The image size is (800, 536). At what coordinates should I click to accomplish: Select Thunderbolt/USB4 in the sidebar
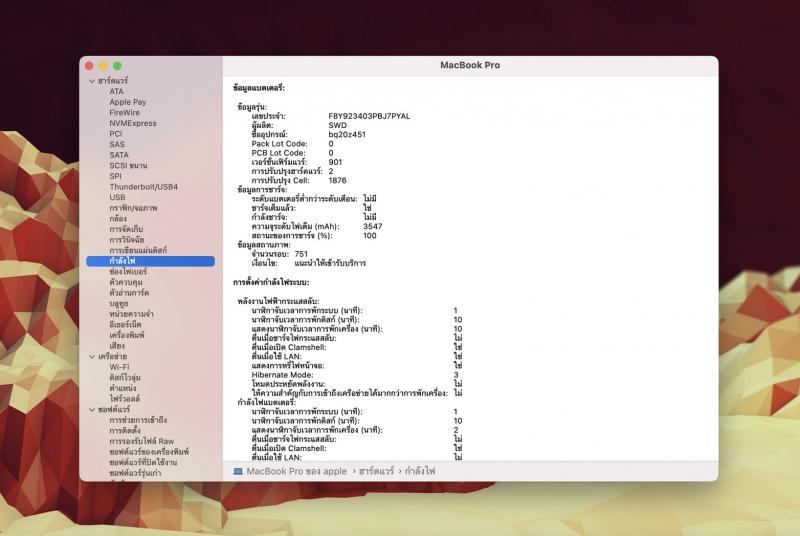click(x=143, y=187)
